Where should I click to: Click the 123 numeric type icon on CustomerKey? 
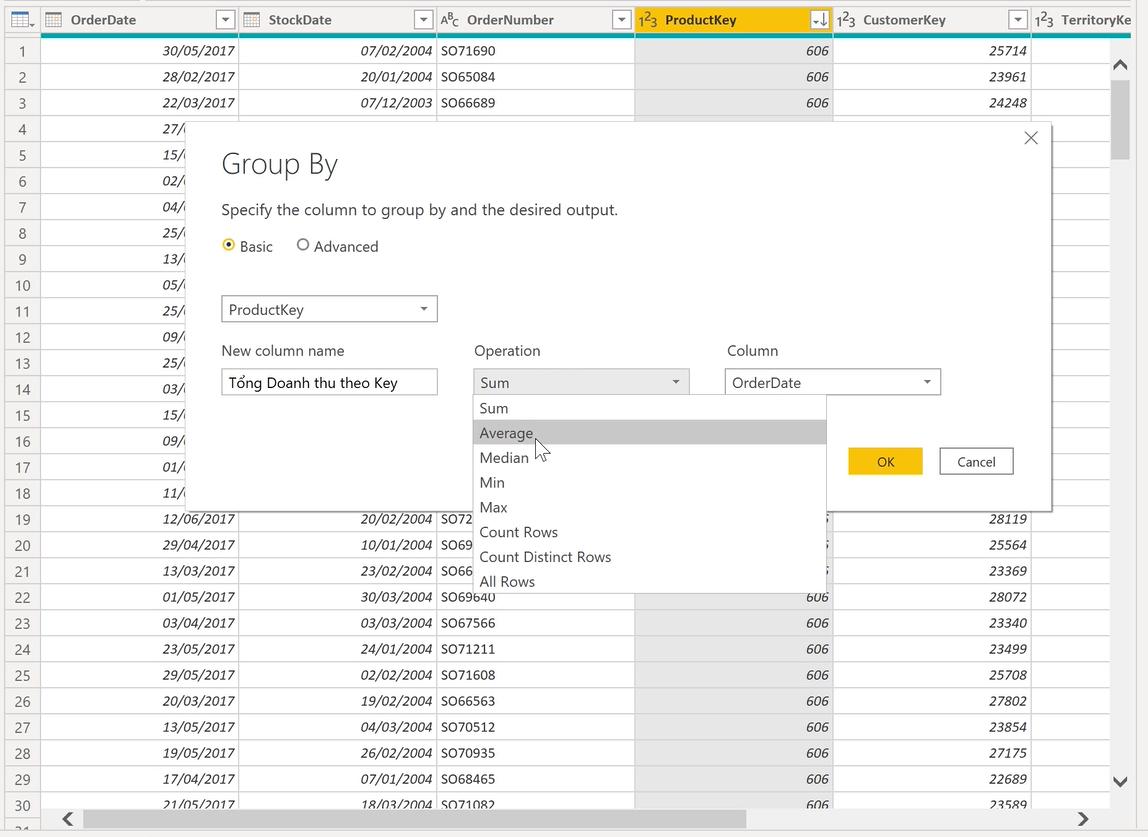845,19
